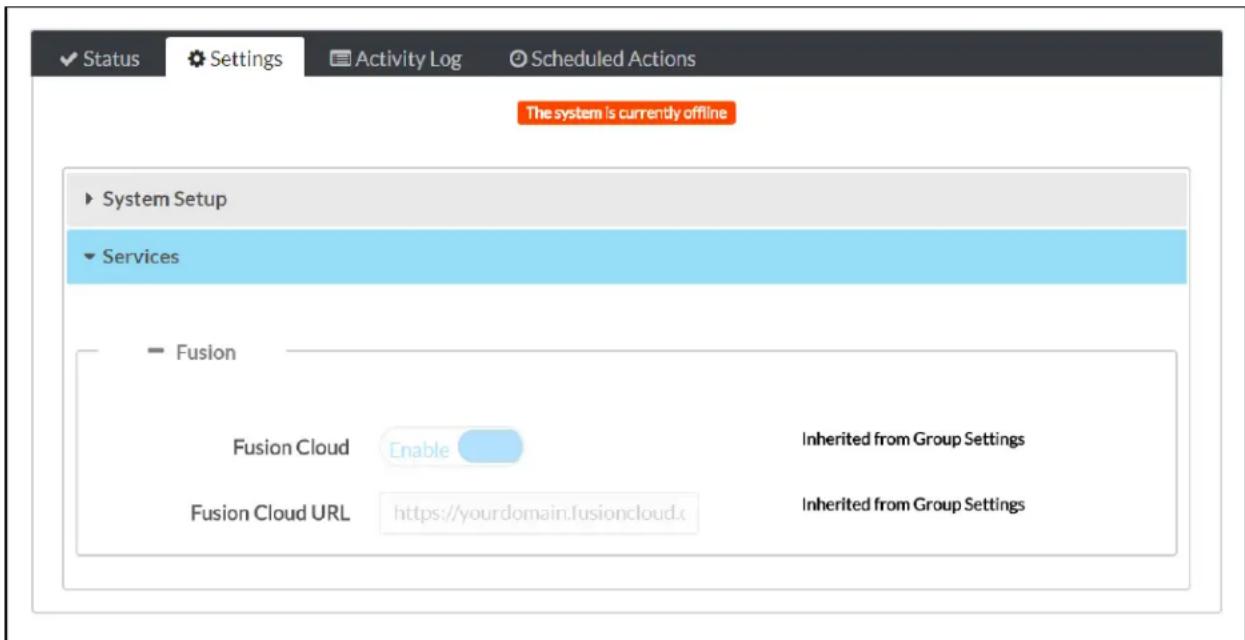
Task: Click Inherited from Group Settings beside Fusion Cloud URL
Action: 913,504
